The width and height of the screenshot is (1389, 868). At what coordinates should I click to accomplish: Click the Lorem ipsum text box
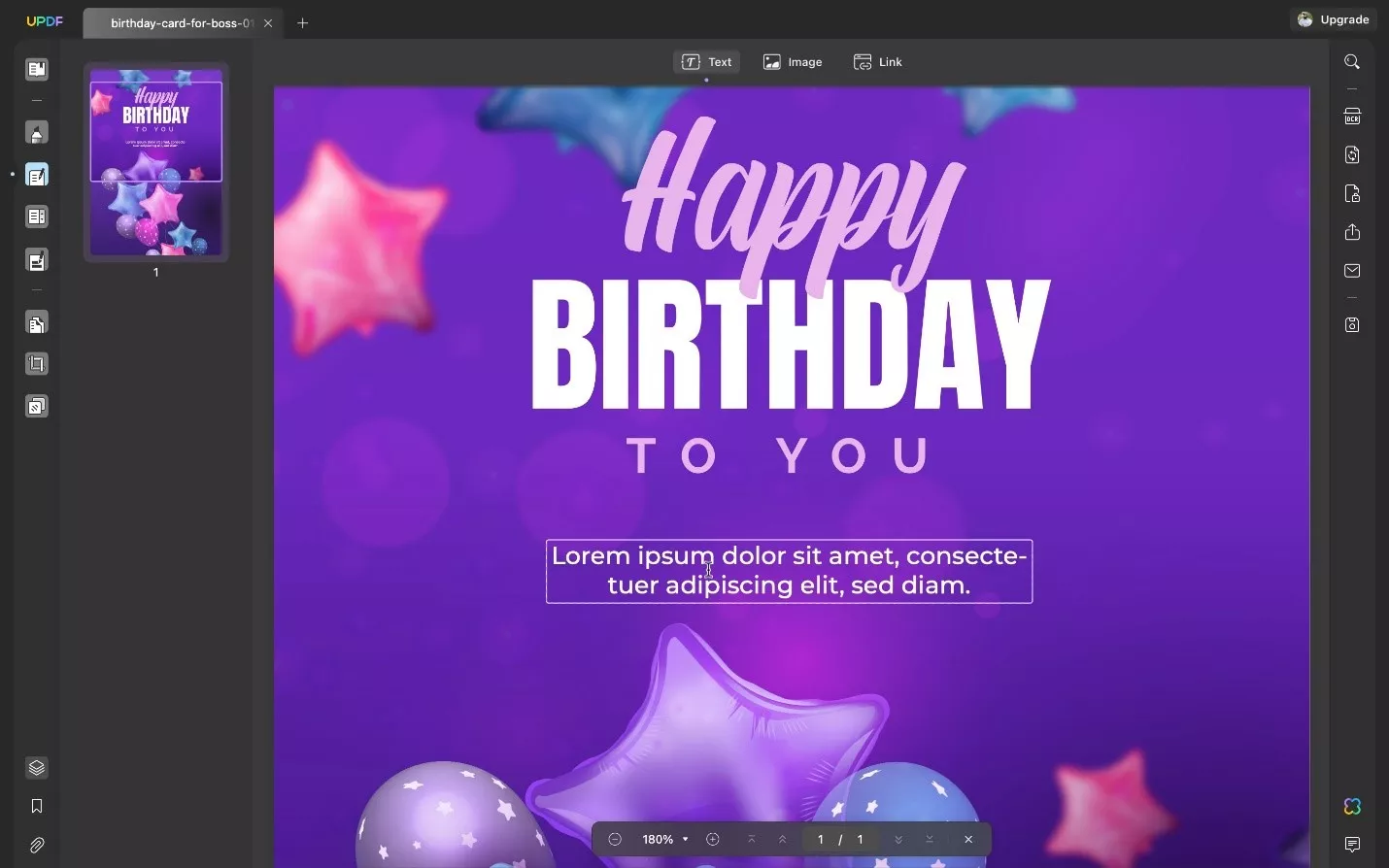(789, 571)
